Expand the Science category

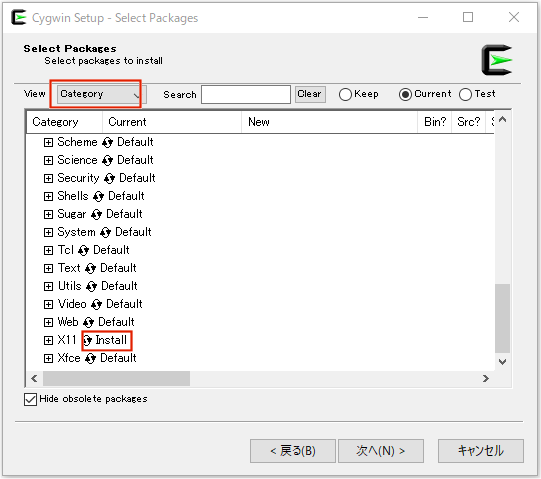pyautogui.click(x=48, y=160)
